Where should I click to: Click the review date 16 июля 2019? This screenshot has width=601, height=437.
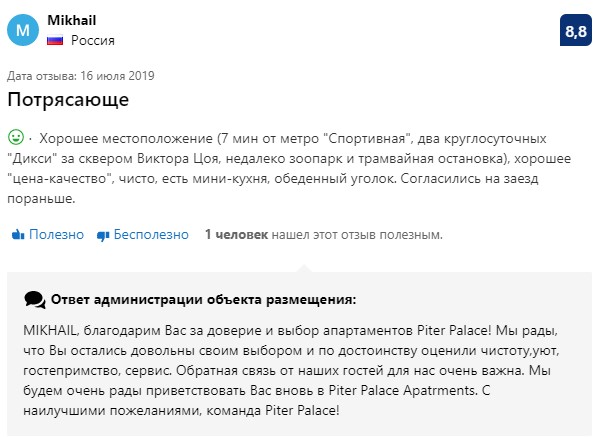117,76
